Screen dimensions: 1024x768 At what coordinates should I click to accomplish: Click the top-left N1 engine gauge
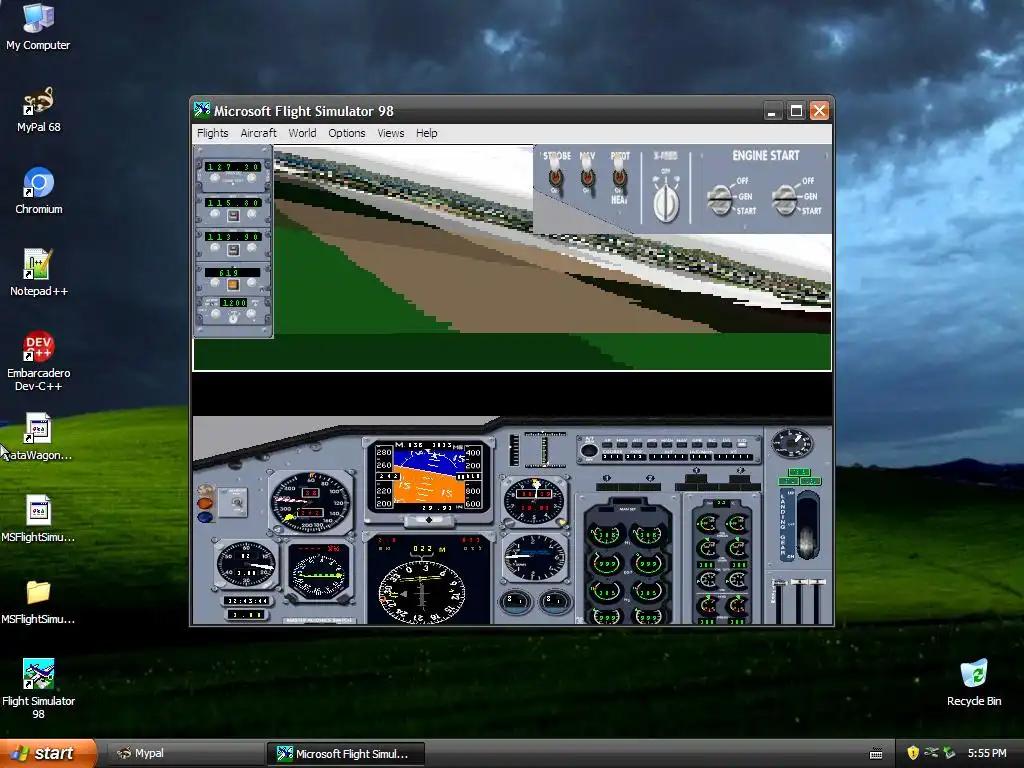click(605, 535)
